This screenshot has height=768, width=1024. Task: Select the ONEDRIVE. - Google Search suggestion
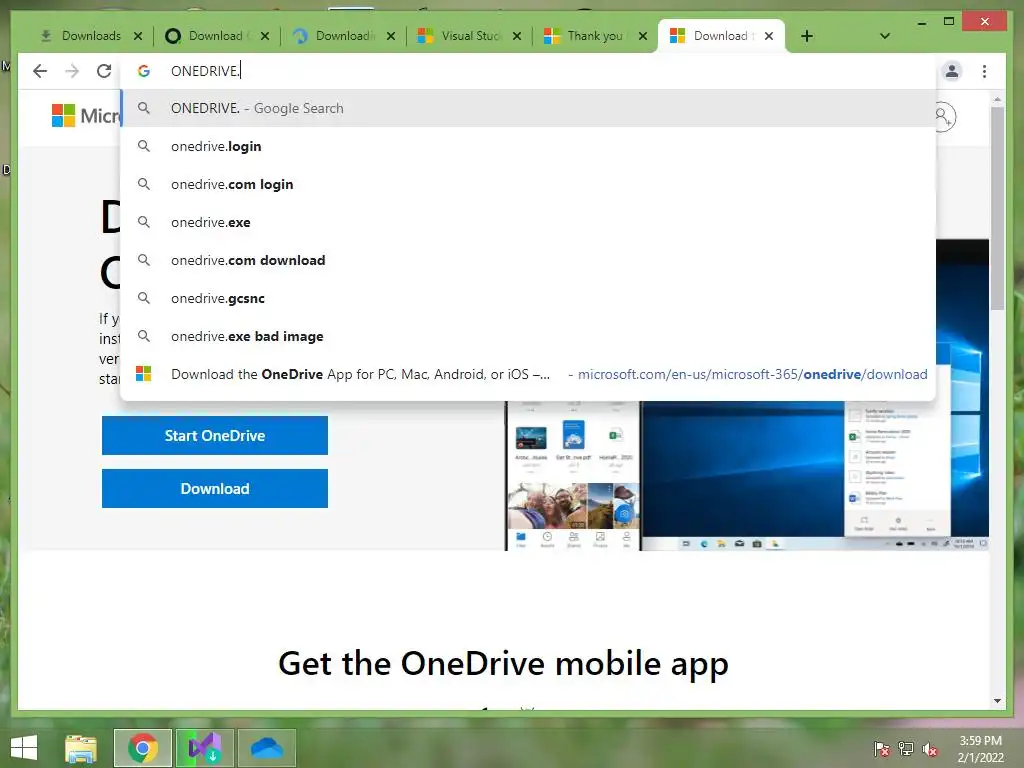click(x=528, y=108)
